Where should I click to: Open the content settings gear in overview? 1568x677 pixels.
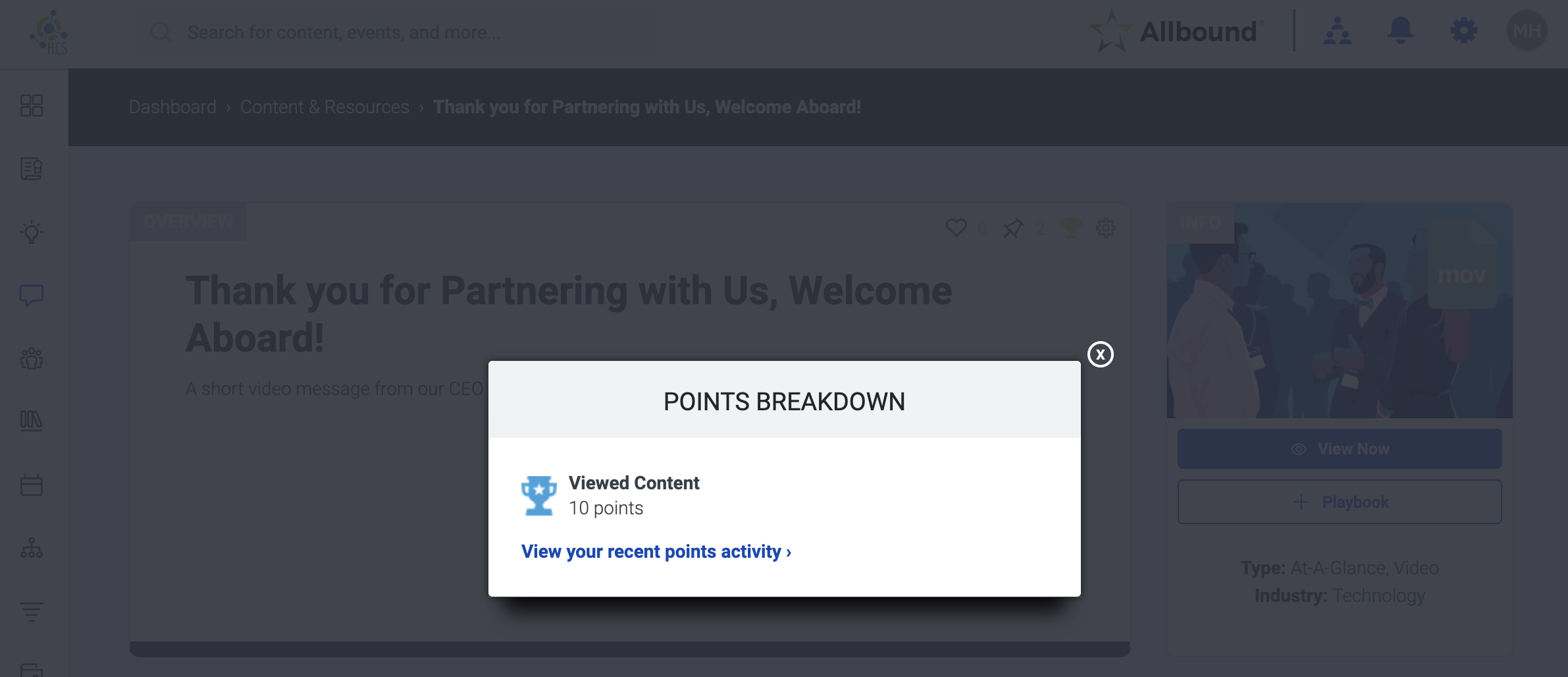(x=1105, y=228)
